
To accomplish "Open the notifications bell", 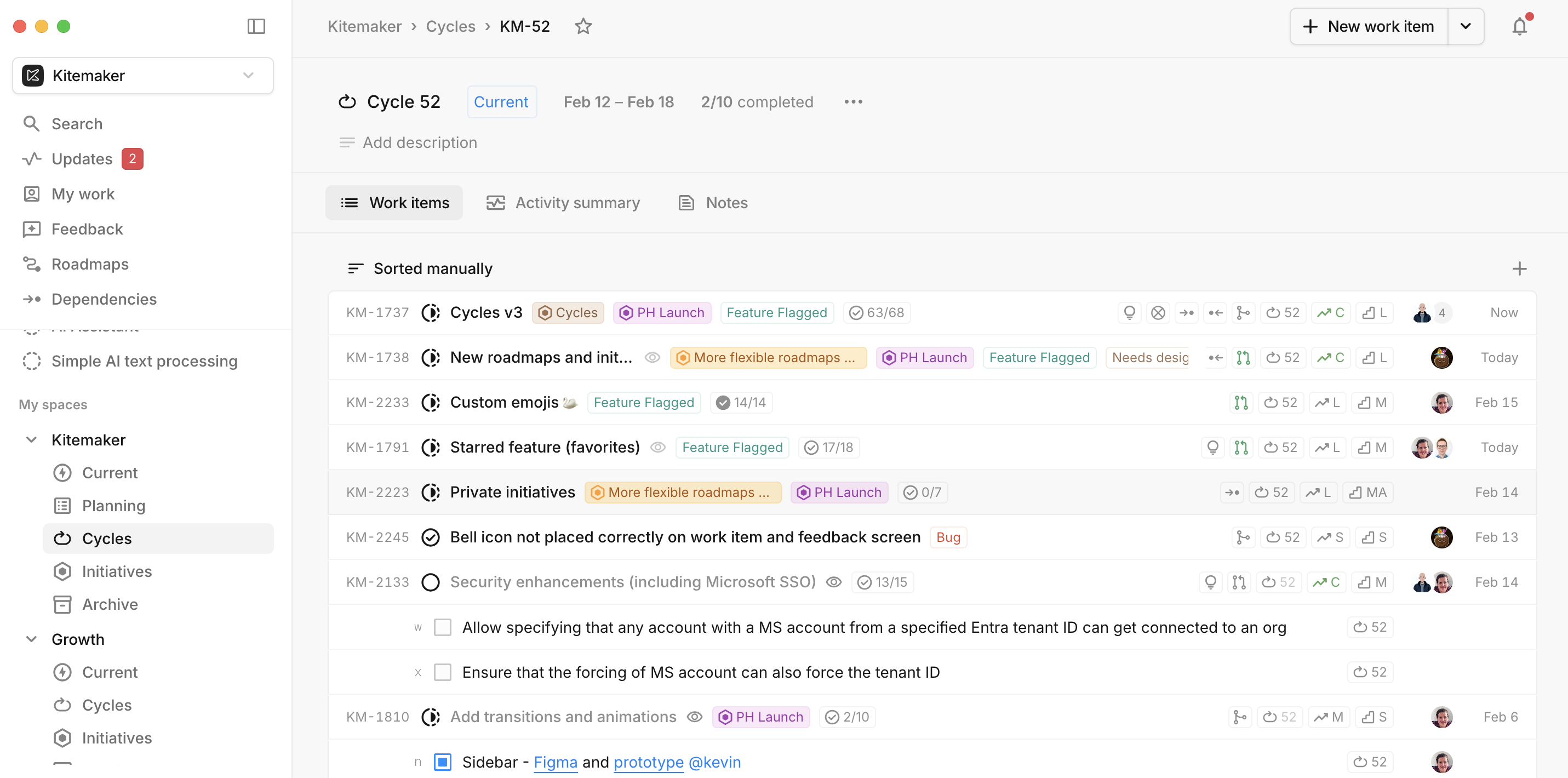I will (1519, 26).
